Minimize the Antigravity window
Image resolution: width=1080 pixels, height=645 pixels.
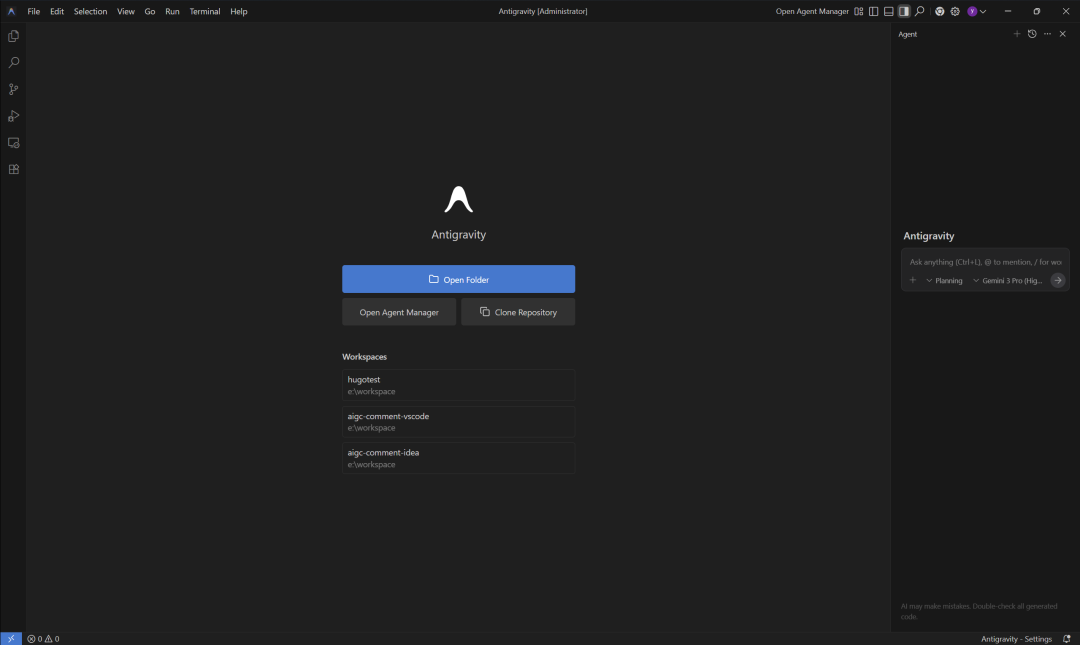(1008, 11)
